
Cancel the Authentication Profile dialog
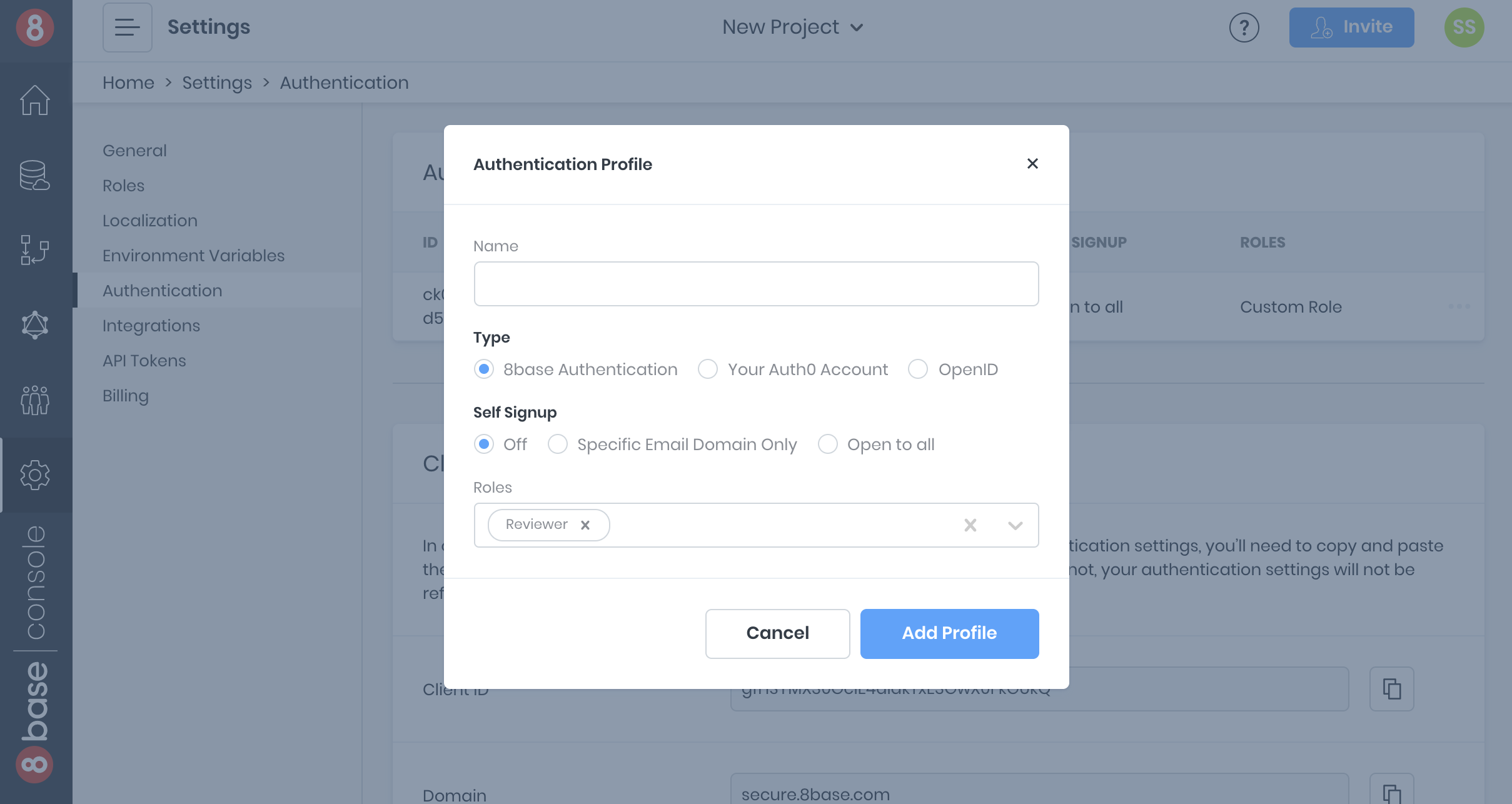tap(777, 633)
